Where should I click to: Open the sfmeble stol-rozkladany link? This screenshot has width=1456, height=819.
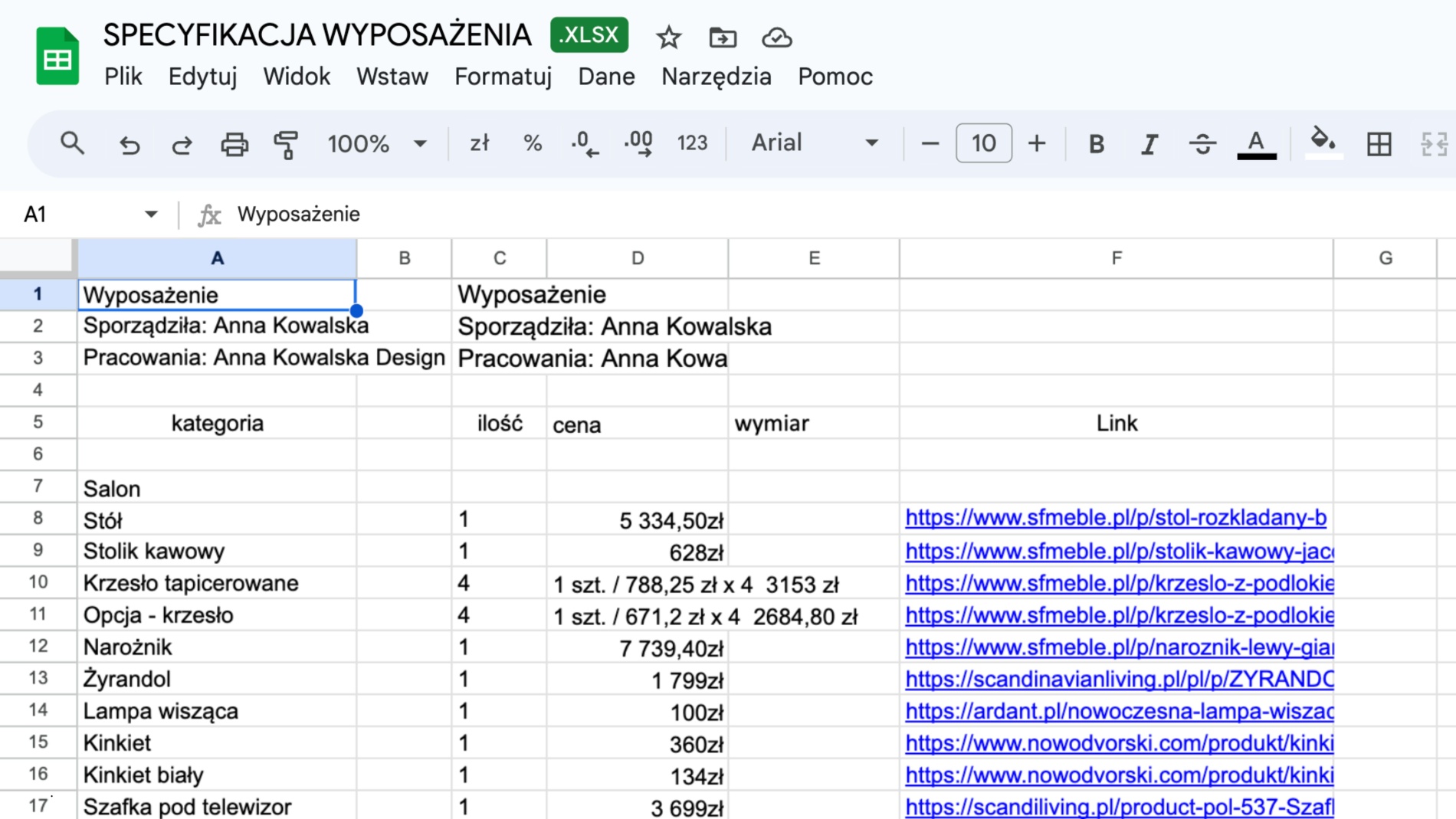[1115, 518]
